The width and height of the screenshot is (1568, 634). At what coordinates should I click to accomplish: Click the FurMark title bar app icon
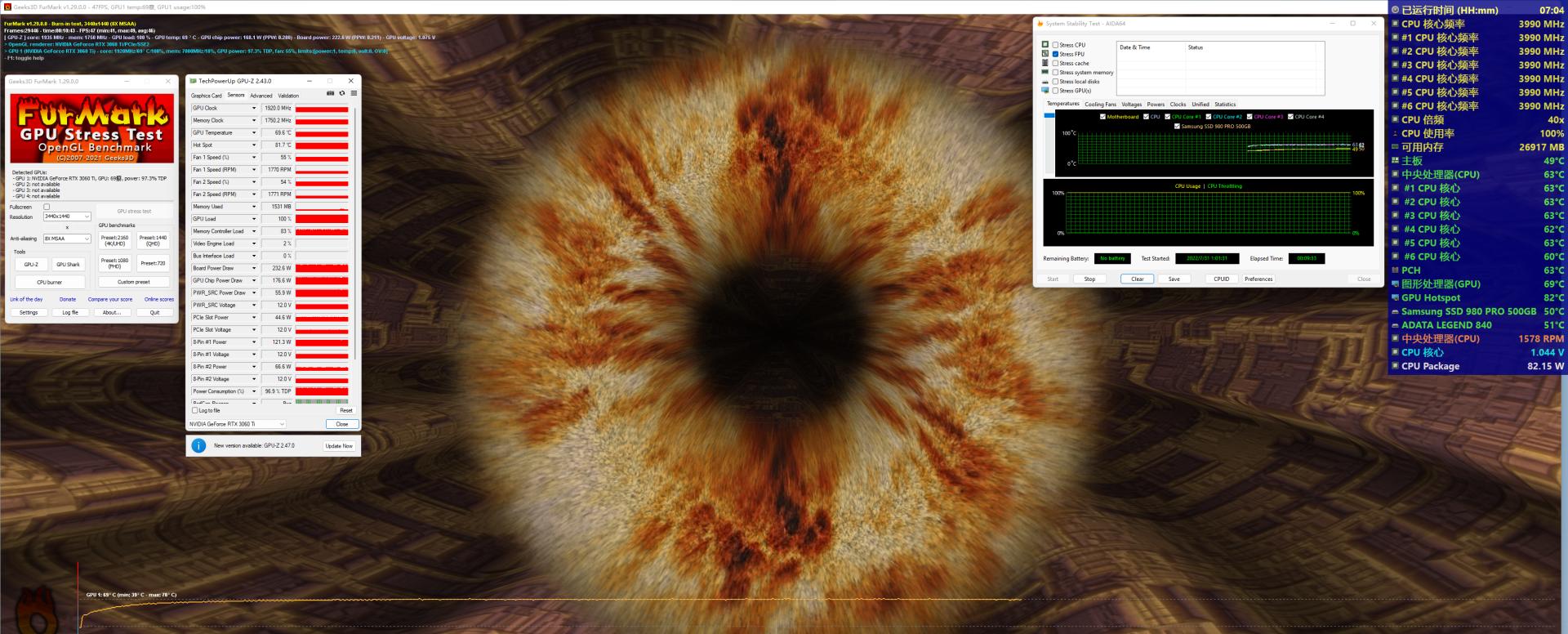[8, 7]
